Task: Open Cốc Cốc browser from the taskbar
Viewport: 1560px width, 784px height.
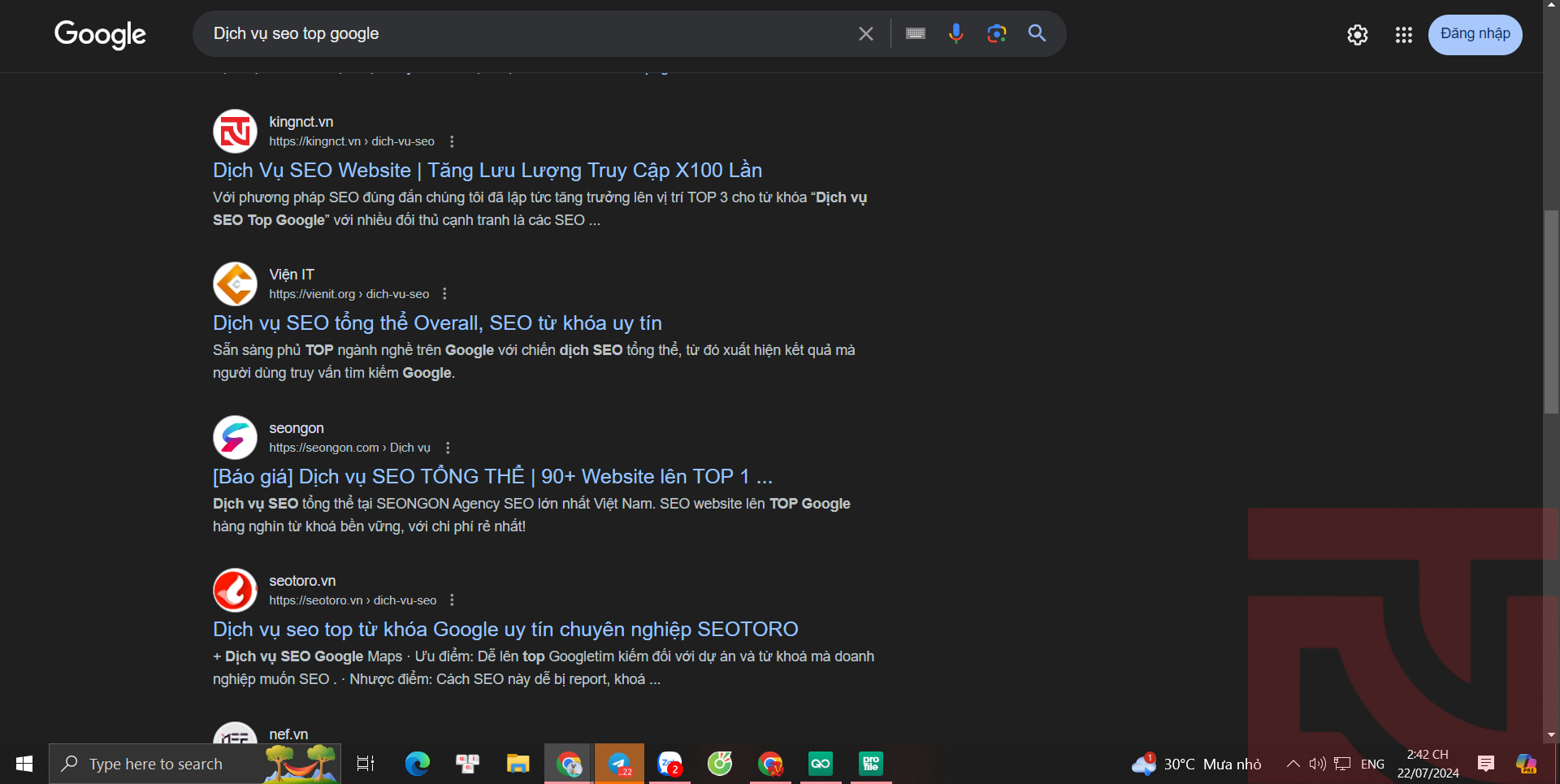Action: pyautogui.click(x=720, y=764)
